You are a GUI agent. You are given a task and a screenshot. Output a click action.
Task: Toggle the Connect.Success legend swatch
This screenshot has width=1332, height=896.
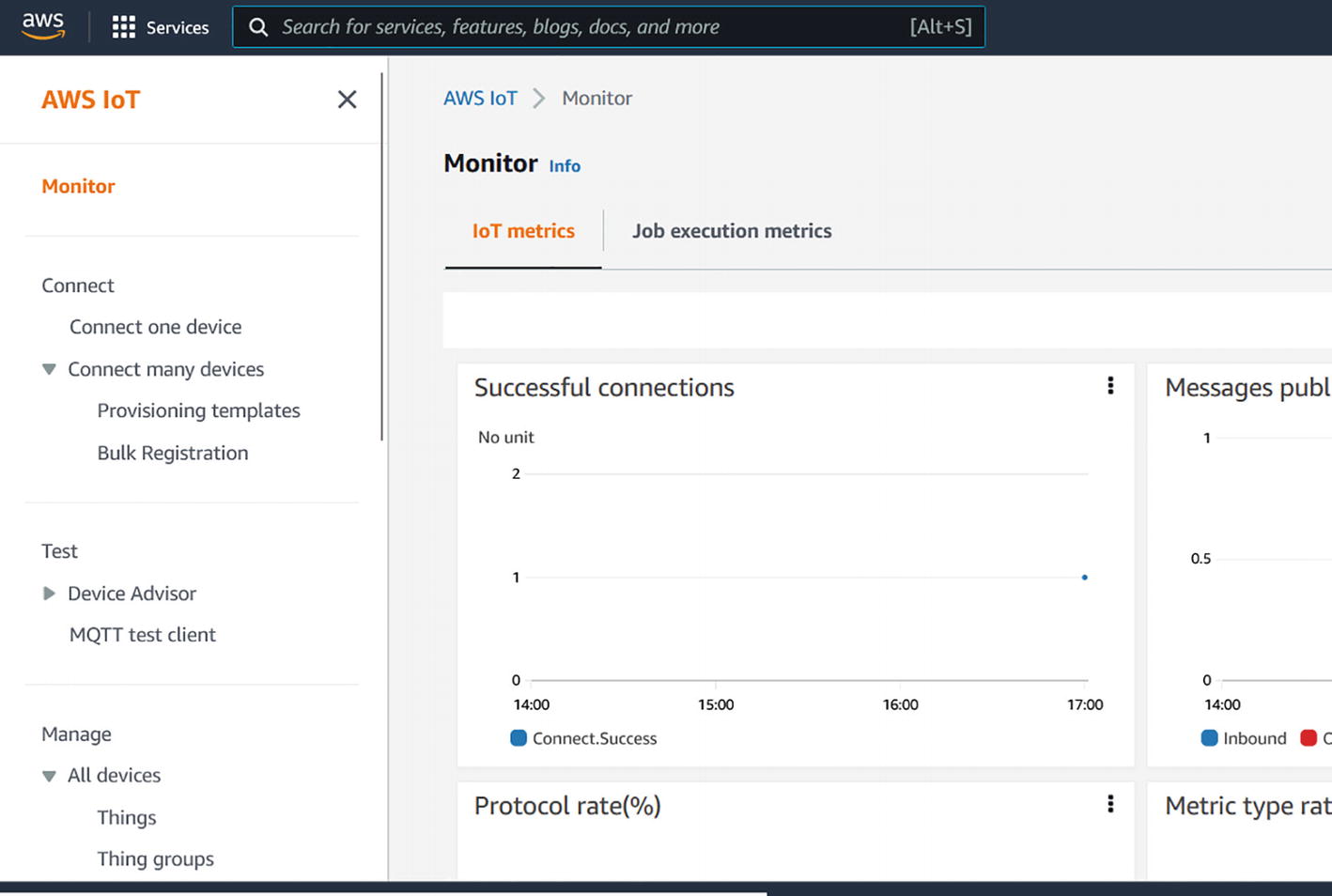(x=519, y=738)
